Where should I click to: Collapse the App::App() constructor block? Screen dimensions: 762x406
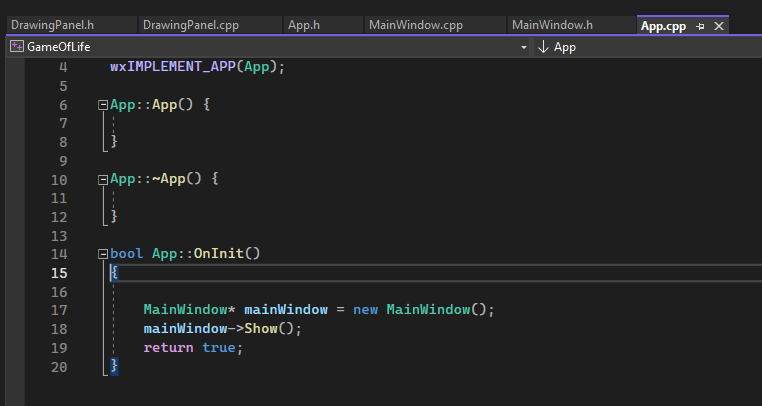coord(103,105)
